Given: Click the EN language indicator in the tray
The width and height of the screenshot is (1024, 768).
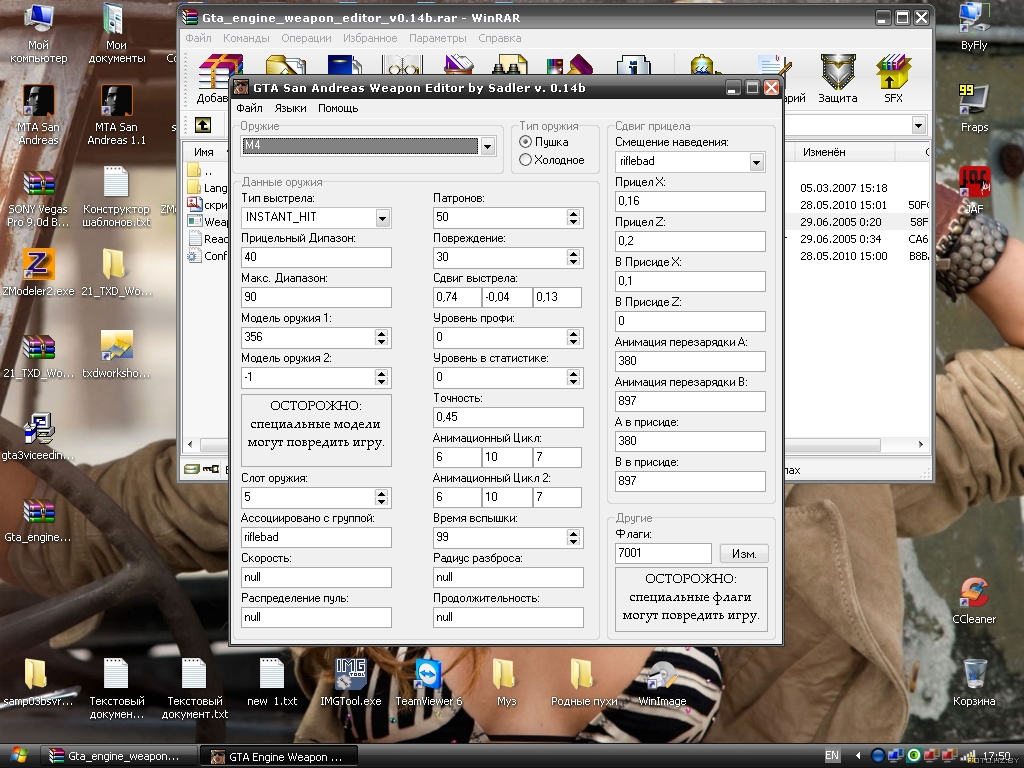Looking at the screenshot, I should [831, 756].
